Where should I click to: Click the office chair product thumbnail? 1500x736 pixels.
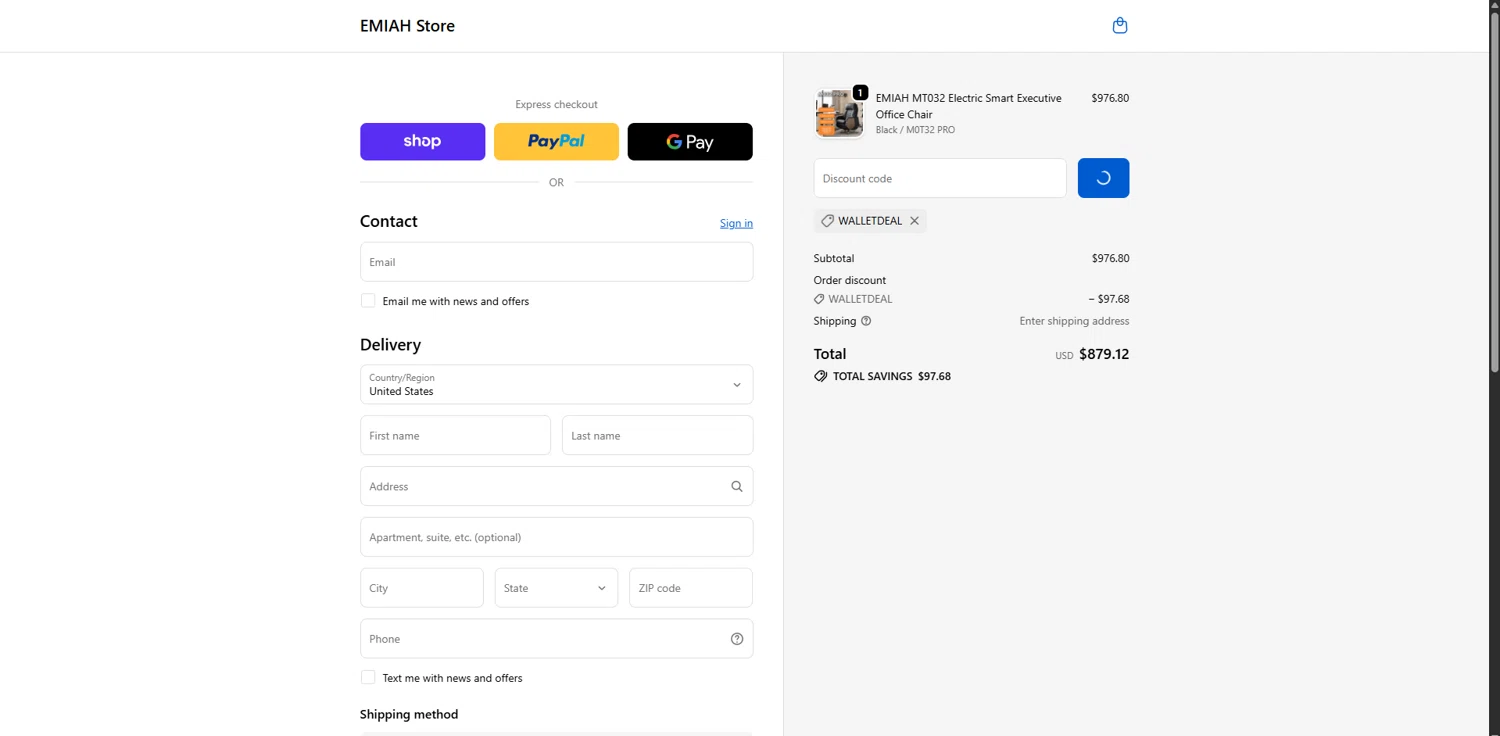coord(839,113)
